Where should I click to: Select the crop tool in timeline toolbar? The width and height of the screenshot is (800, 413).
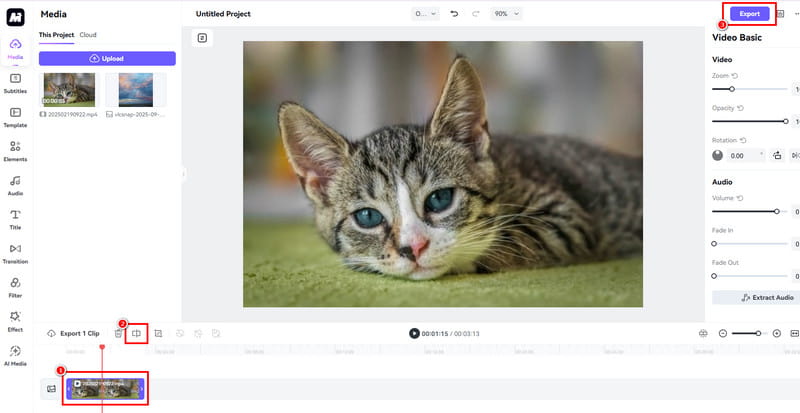coord(158,333)
